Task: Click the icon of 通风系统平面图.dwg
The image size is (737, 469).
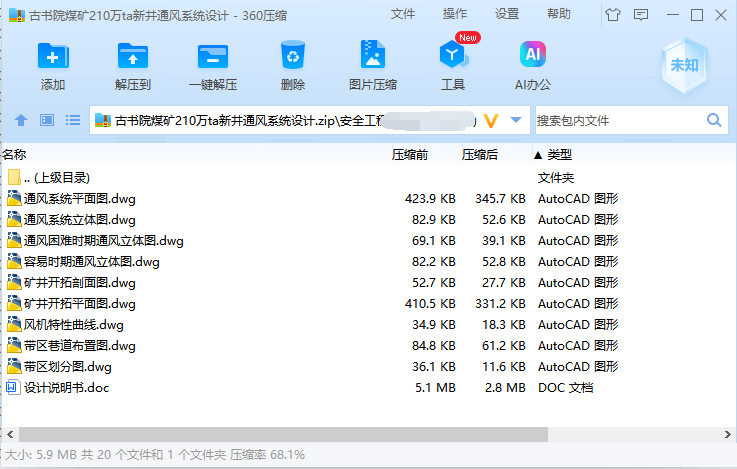Action: [14, 198]
